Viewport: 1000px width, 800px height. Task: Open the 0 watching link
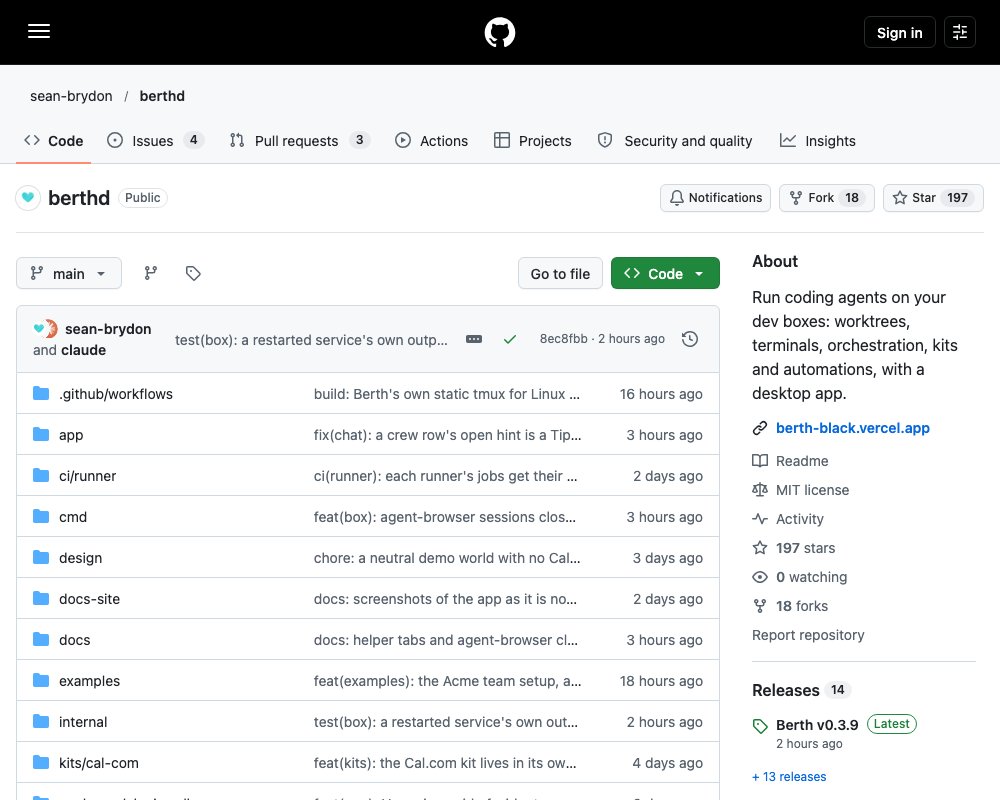(x=811, y=577)
